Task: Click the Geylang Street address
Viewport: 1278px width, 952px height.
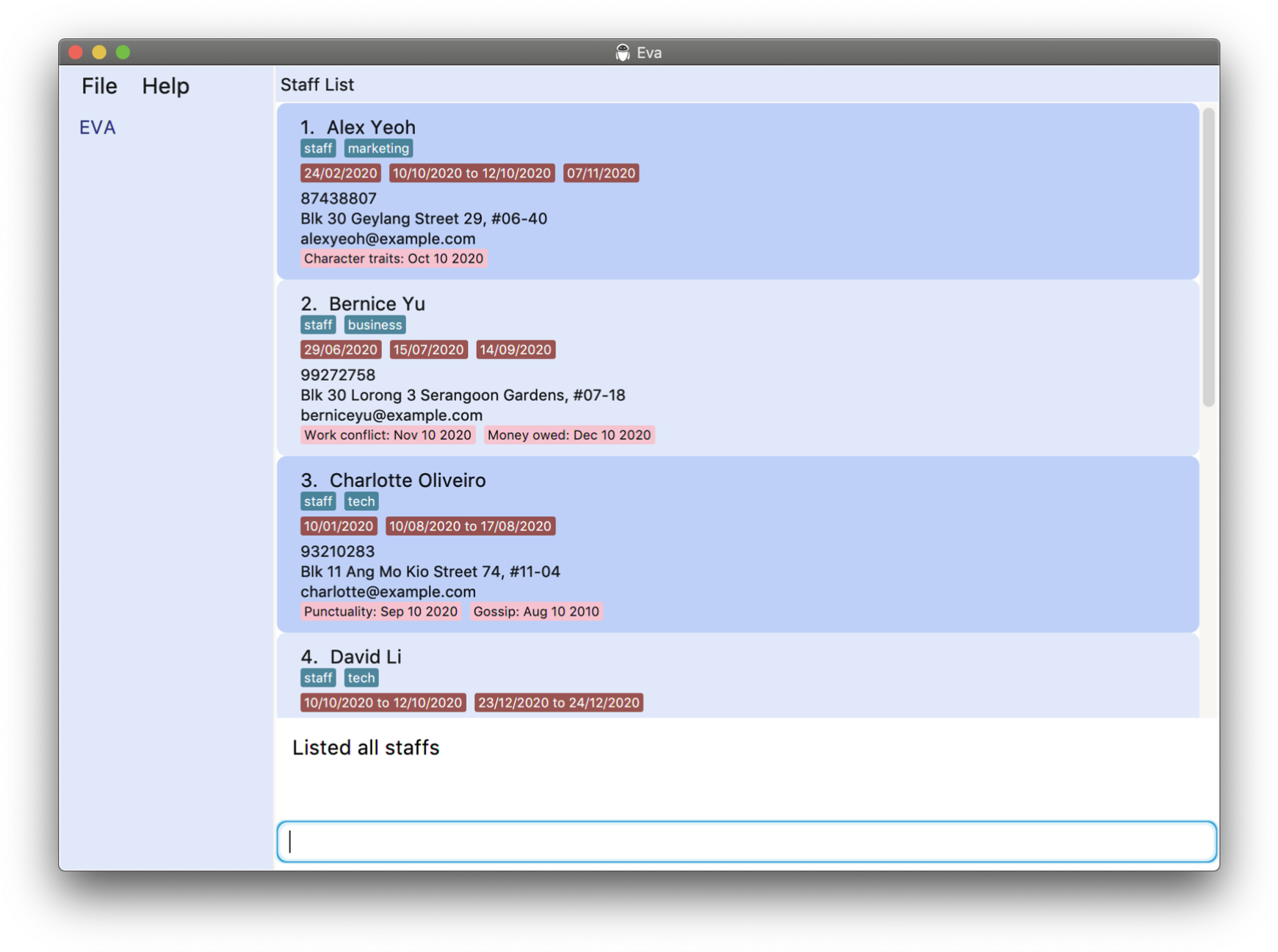Action: click(424, 218)
